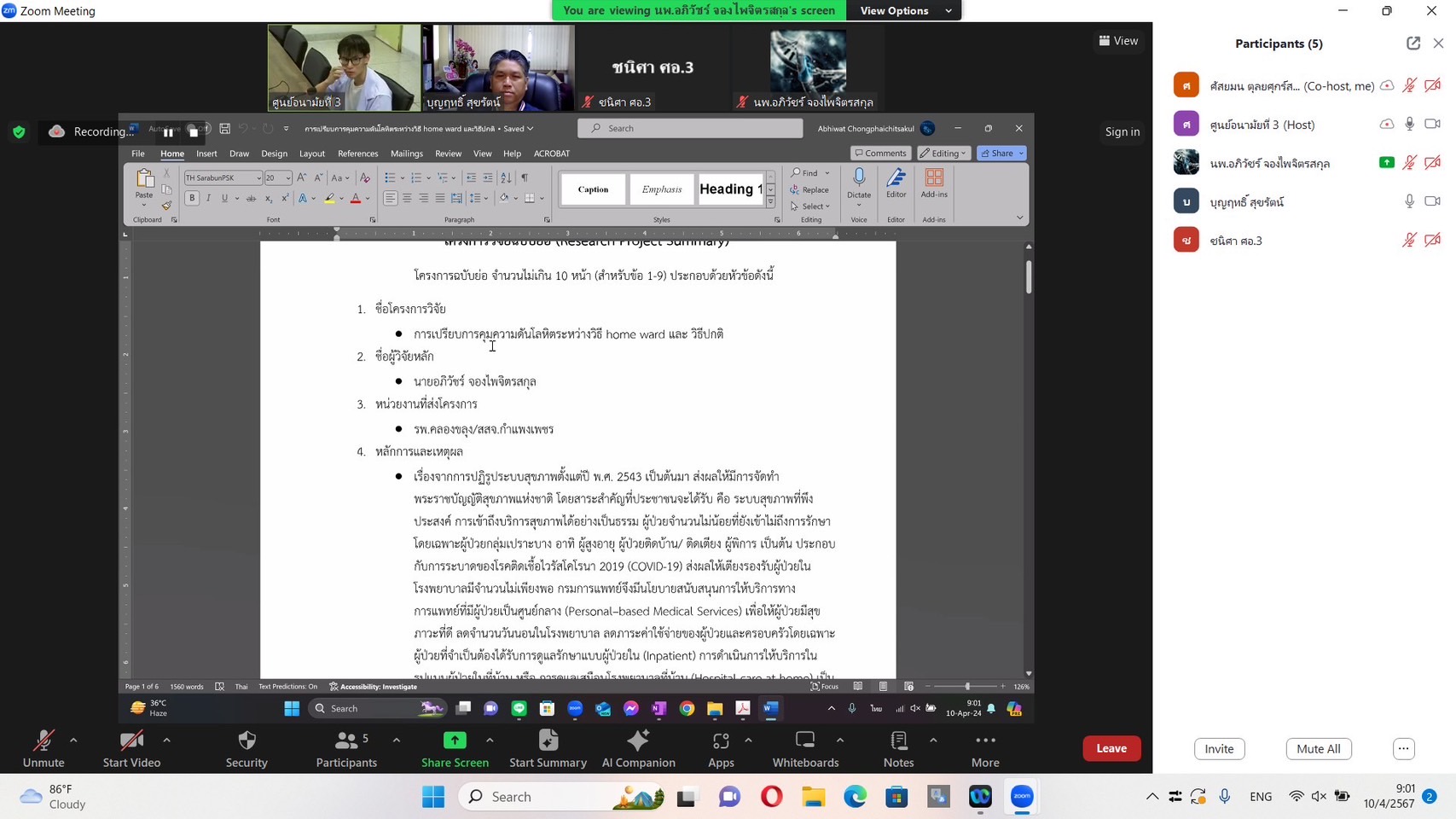
Task: Open the Insert tab in Word
Action: pyautogui.click(x=206, y=154)
